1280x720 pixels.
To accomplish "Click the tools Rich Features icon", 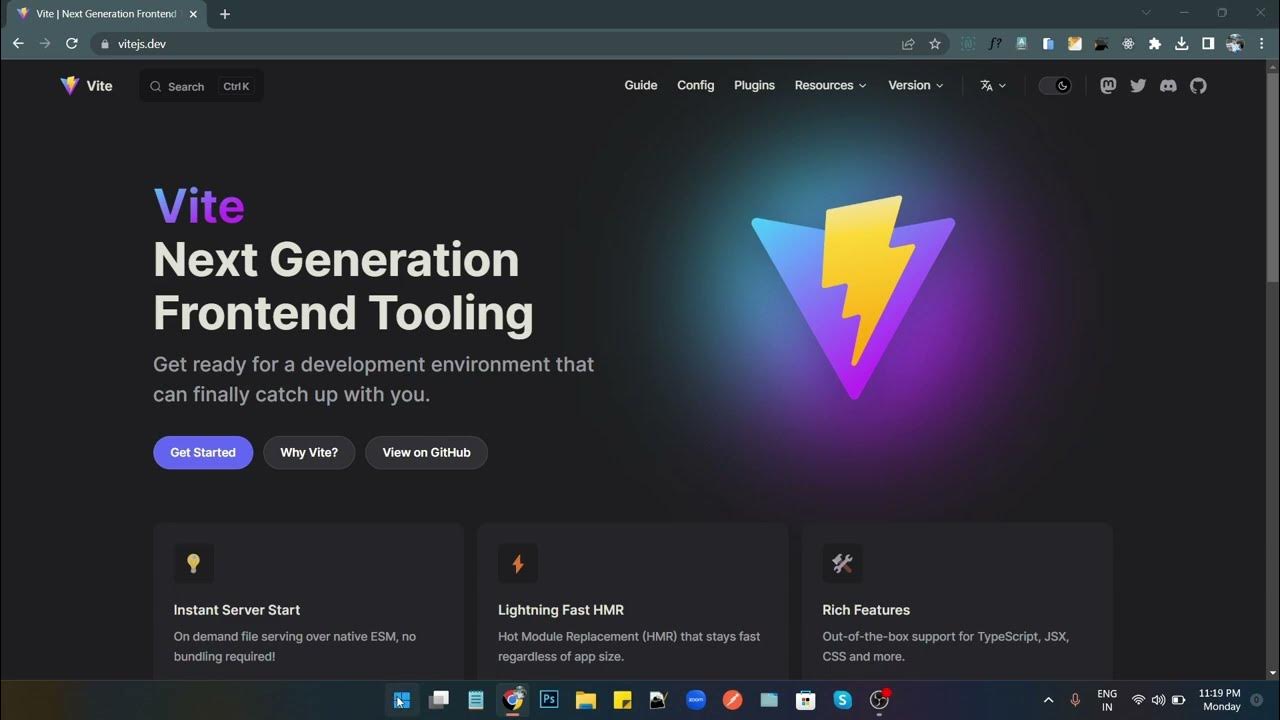I will [842, 564].
